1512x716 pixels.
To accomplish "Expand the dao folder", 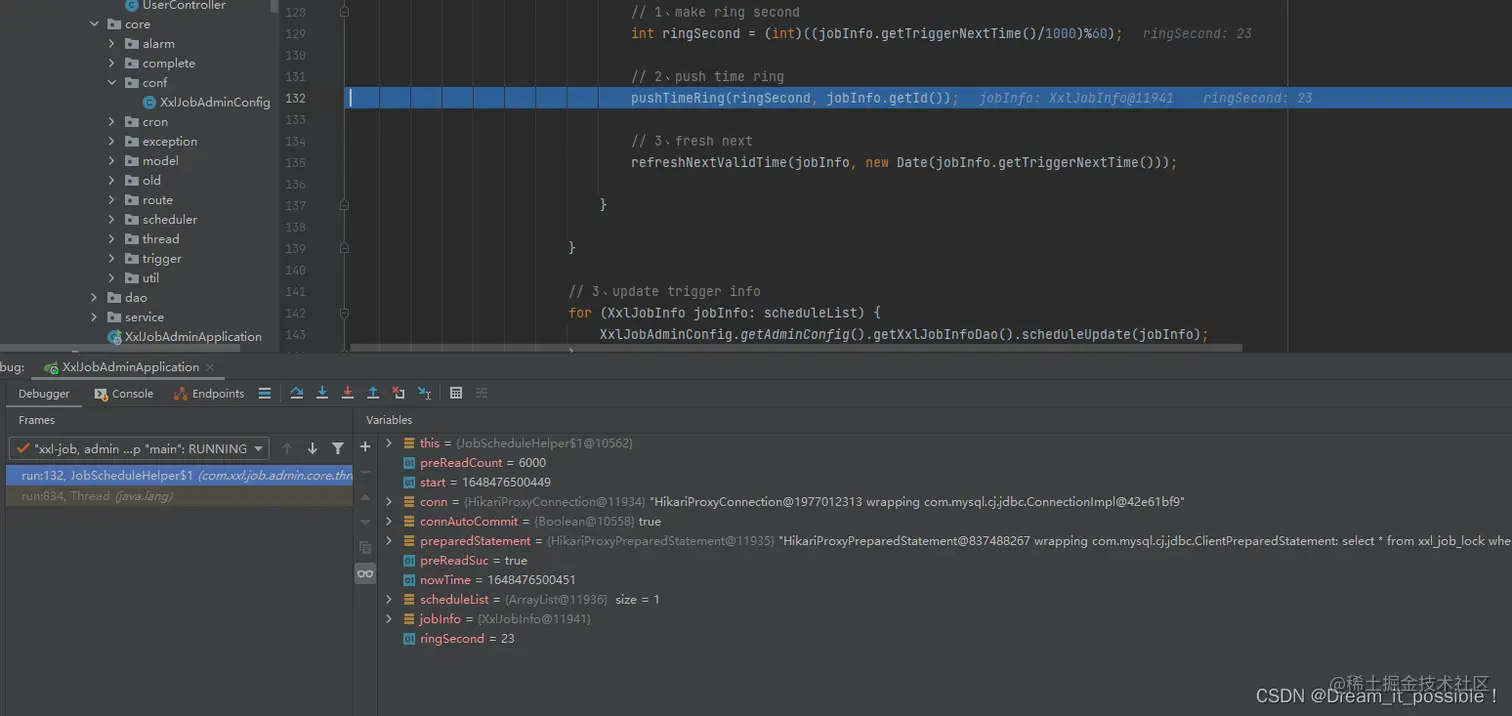I will tap(94, 298).
